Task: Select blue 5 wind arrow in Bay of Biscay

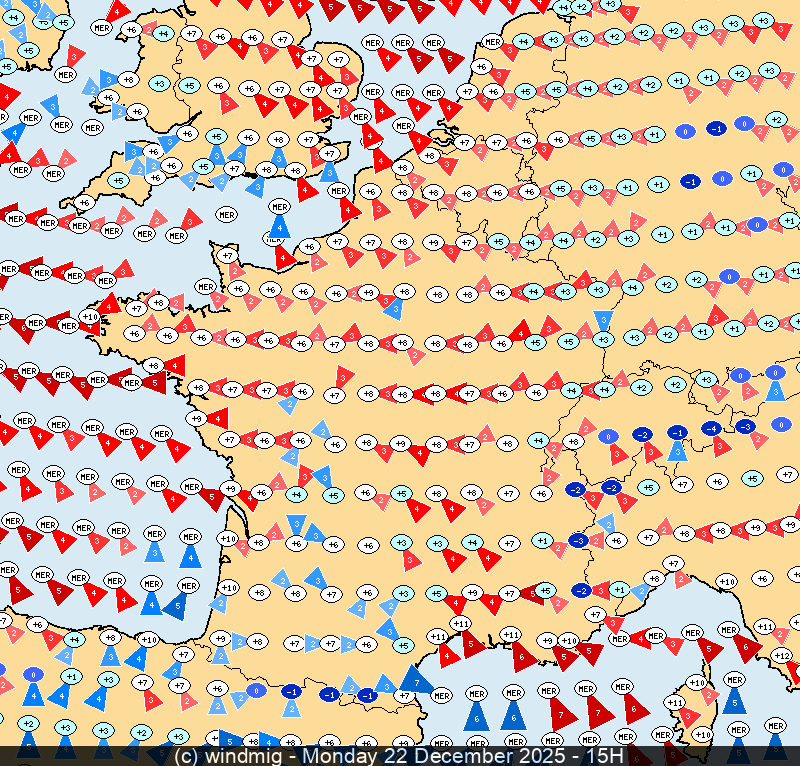Action: (x=174, y=603)
